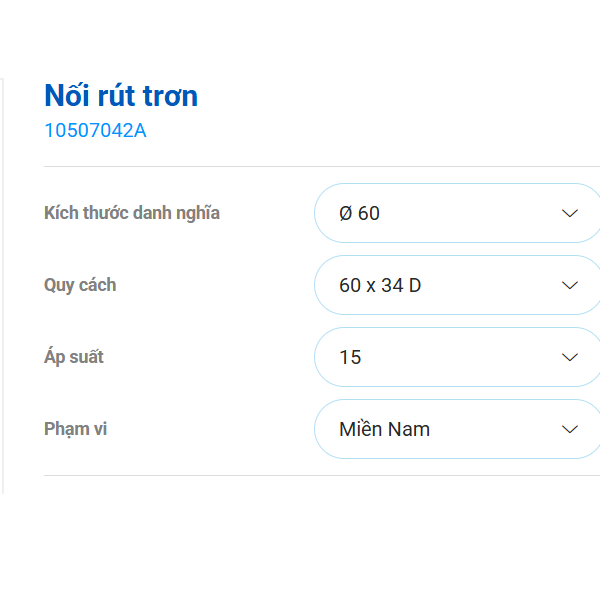The height and width of the screenshot is (600, 600).
Task: Click the chevron arrow in 60 x 34 D dropdown
Action: click(570, 285)
